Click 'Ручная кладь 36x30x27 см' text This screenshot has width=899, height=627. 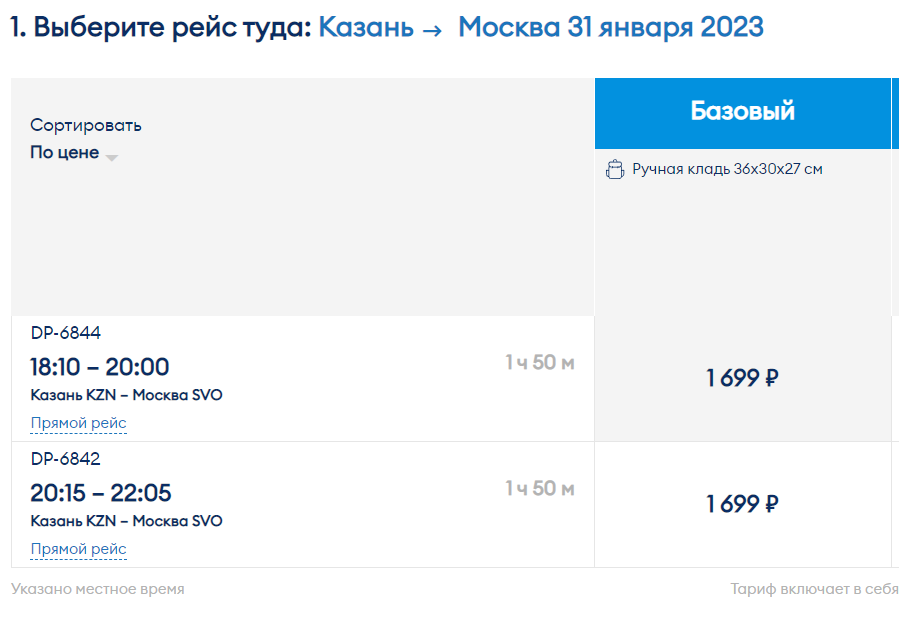[728, 169]
